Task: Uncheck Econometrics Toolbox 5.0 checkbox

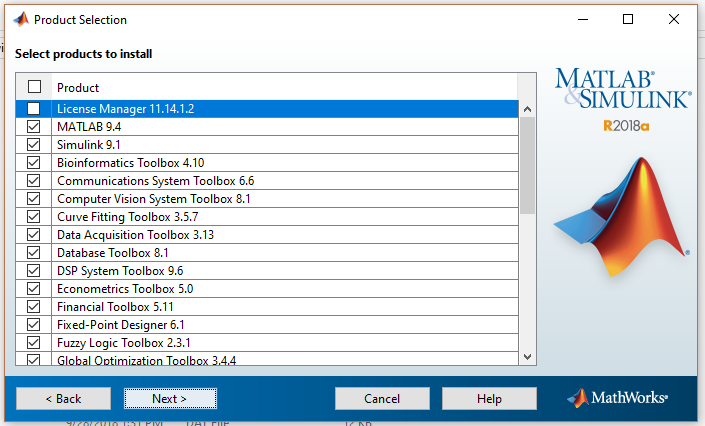Action: 33,288
